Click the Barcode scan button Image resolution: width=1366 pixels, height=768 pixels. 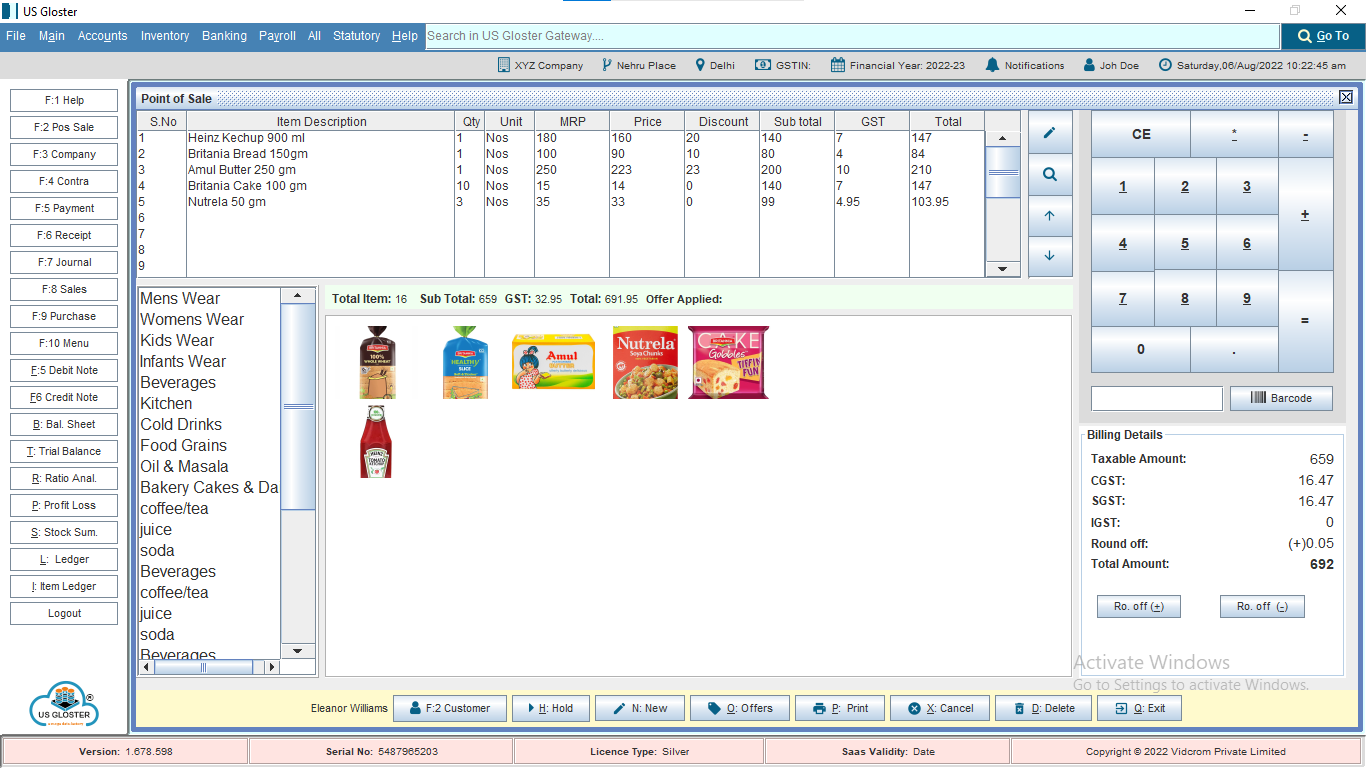[x=1281, y=398]
